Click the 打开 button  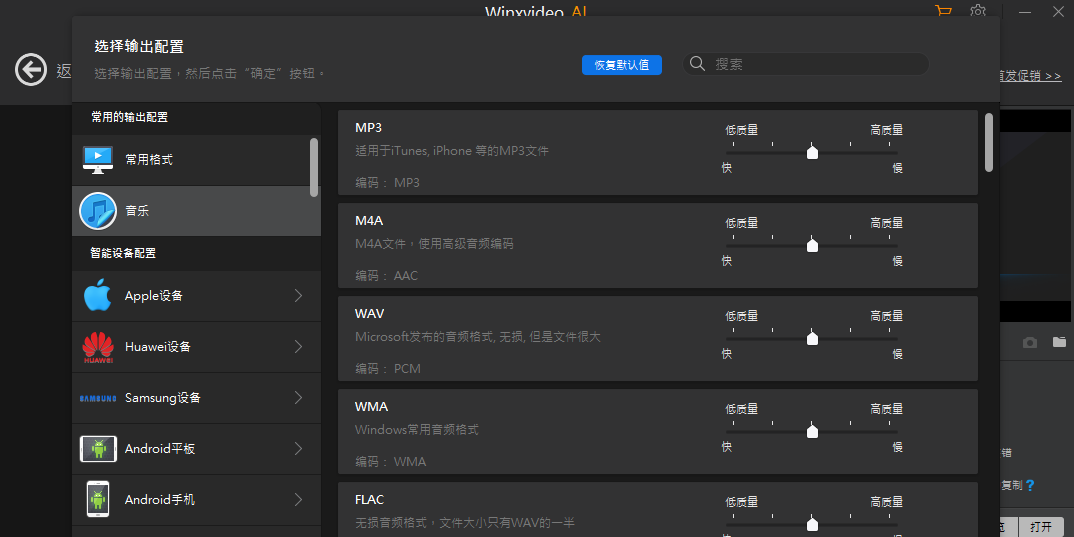[x=1041, y=527]
